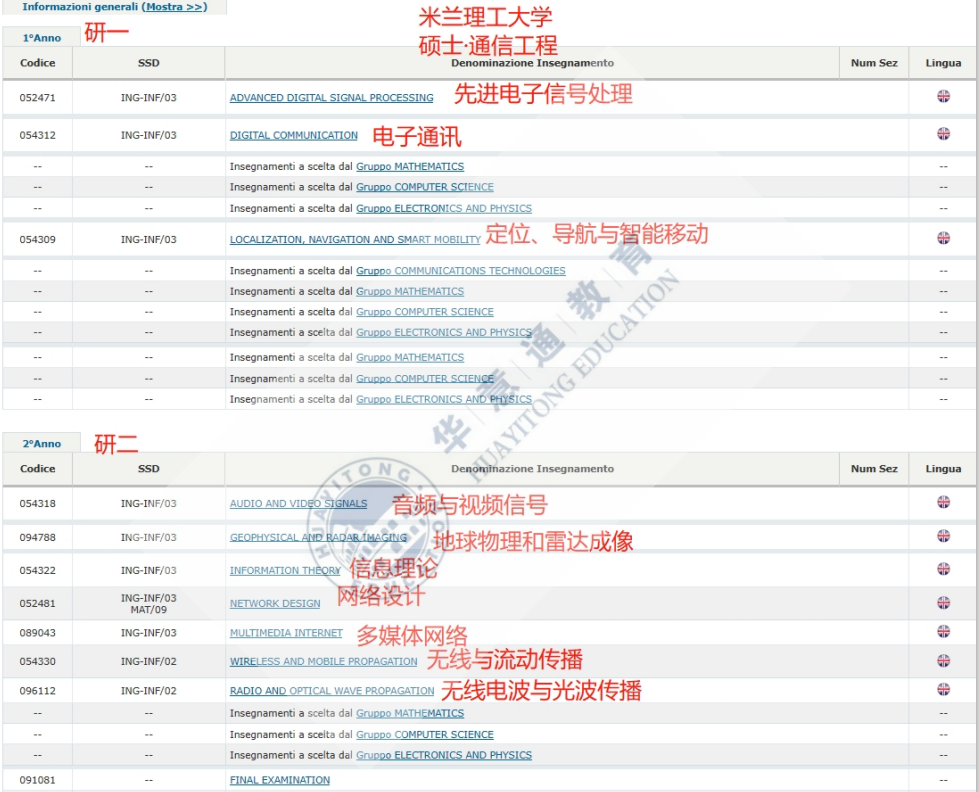This screenshot has height=792, width=979.
Task: Open Multimedia Internet course link
Action: coord(286,633)
